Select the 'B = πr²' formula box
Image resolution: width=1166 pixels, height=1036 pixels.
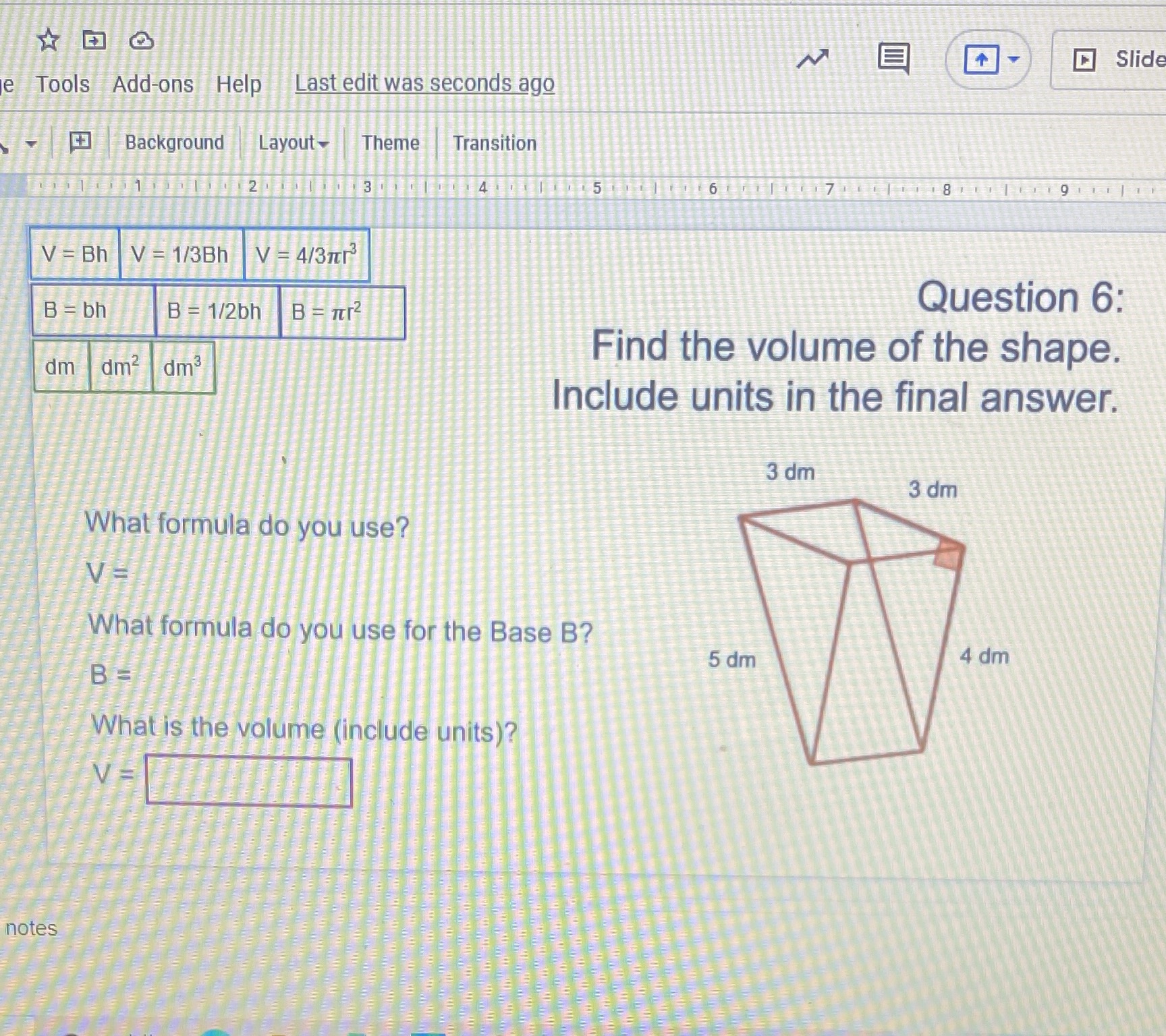tap(342, 312)
